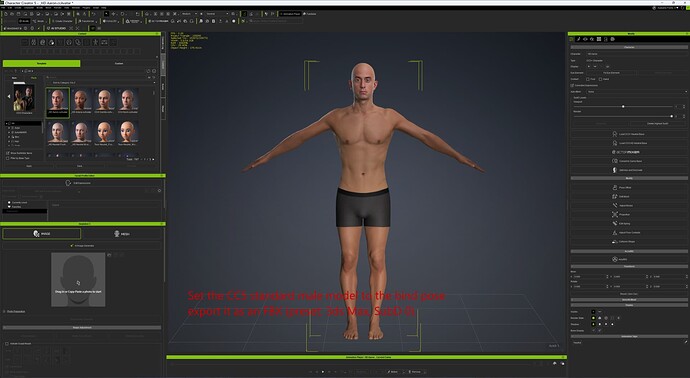Toggle the Hand contact checkbox
Screen dimensions: 690x378
pyautogui.click(x=600, y=79)
